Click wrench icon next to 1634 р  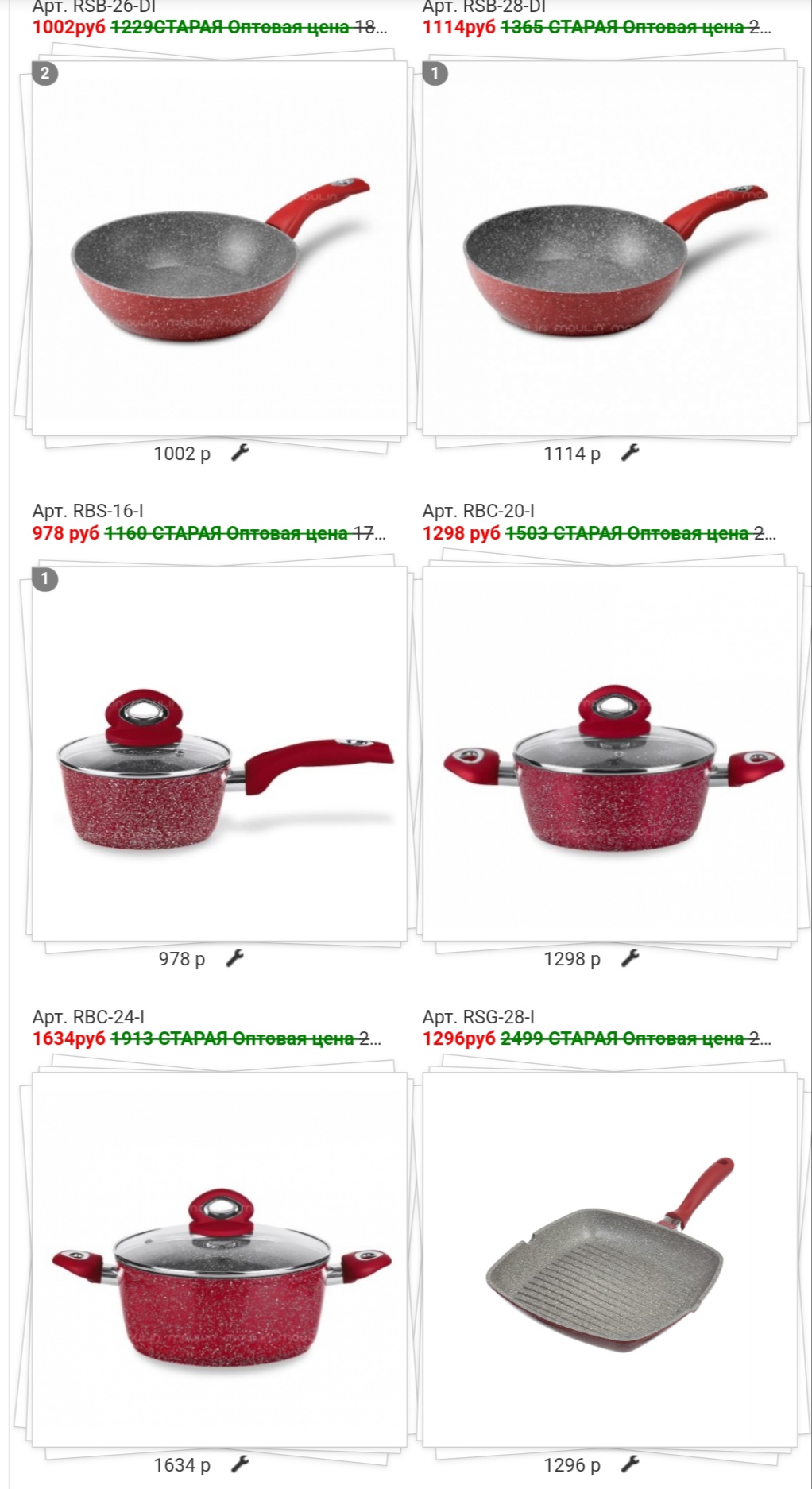pos(240,1464)
